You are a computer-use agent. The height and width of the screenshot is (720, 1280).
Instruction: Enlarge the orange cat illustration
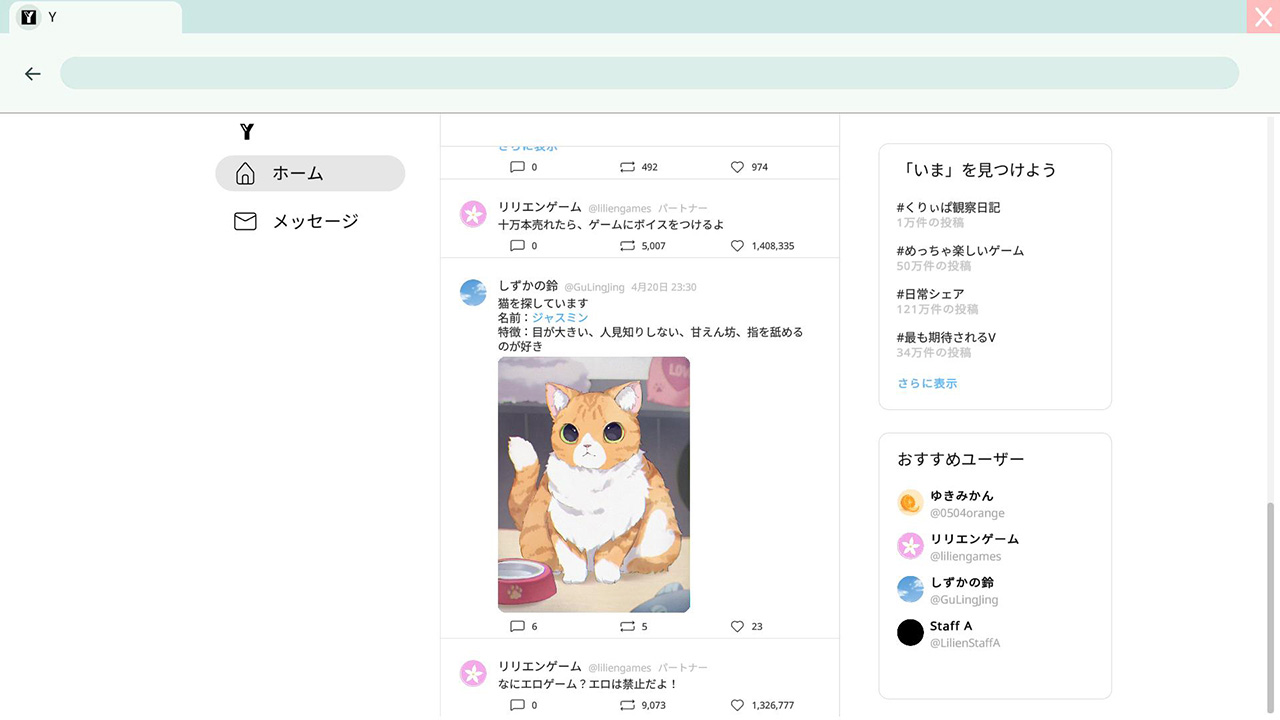pyautogui.click(x=594, y=484)
